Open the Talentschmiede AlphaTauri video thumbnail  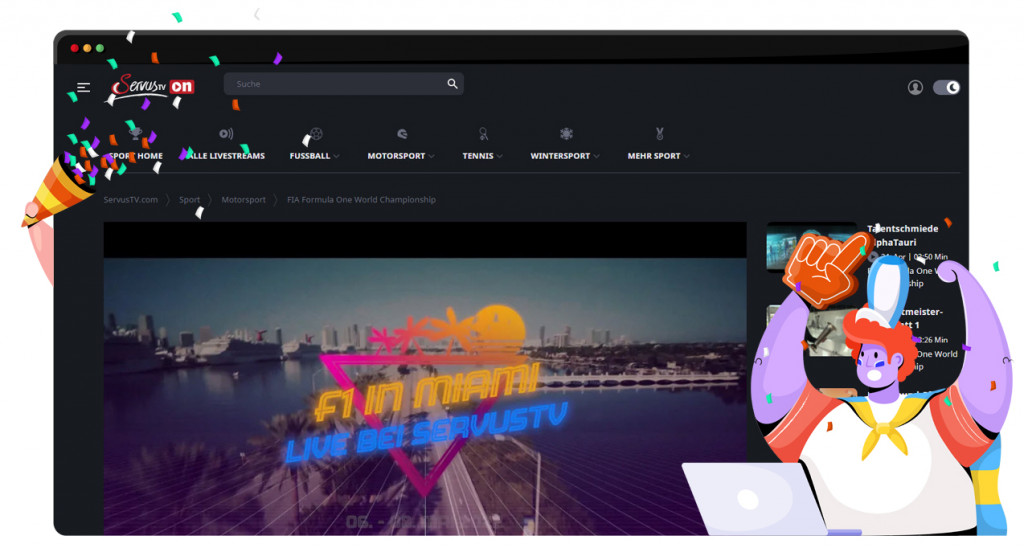(x=811, y=247)
